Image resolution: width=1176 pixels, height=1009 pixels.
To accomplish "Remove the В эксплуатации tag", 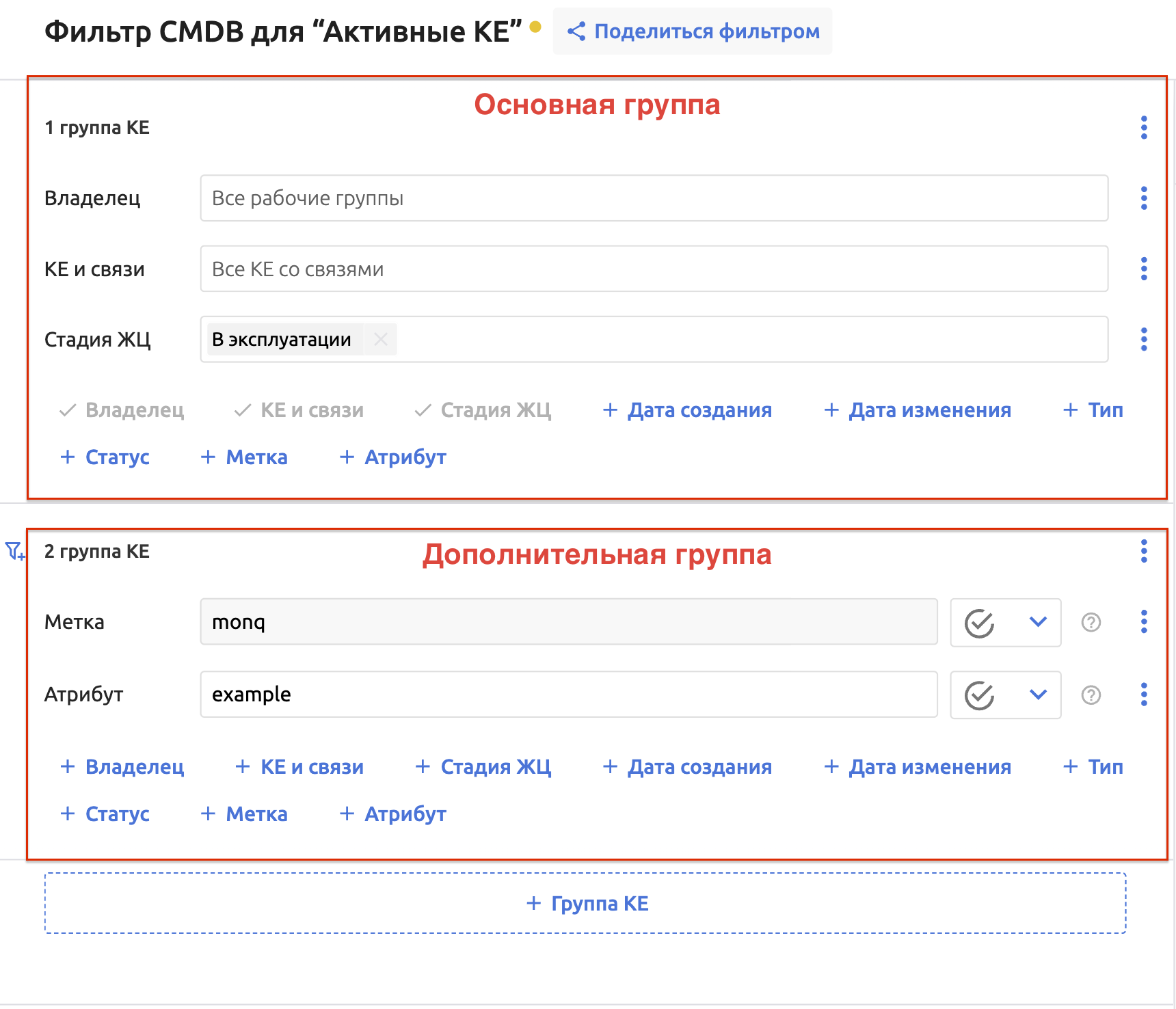I will point(381,339).
